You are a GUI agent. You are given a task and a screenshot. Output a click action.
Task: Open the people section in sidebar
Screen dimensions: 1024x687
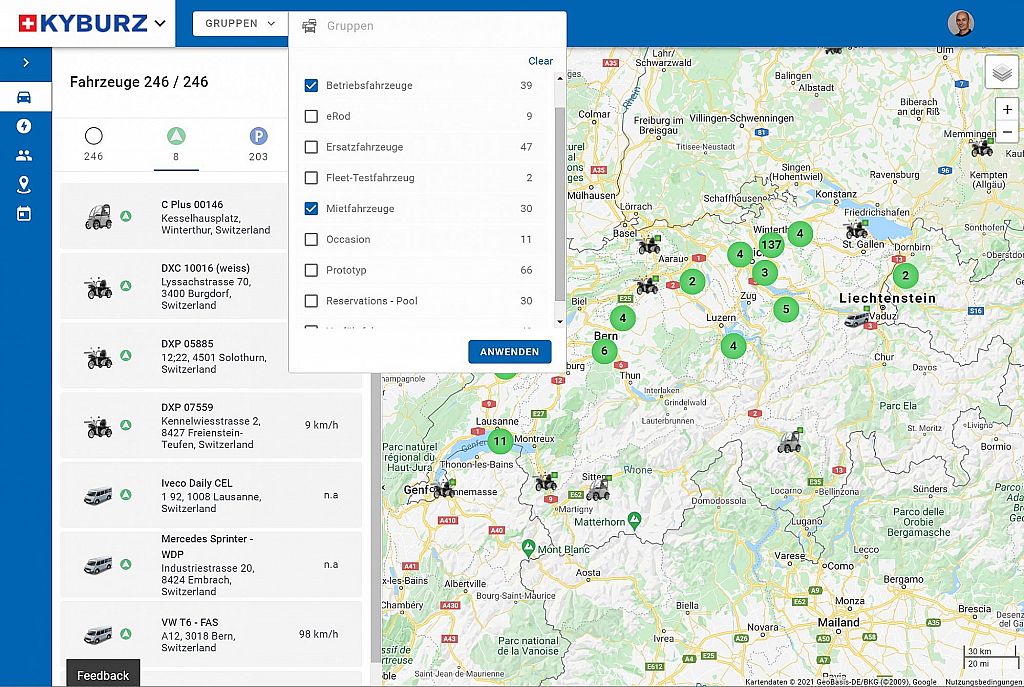pyautogui.click(x=24, y=155)
